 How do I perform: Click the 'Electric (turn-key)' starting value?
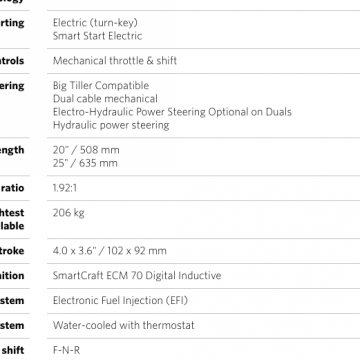pos(95,23)
